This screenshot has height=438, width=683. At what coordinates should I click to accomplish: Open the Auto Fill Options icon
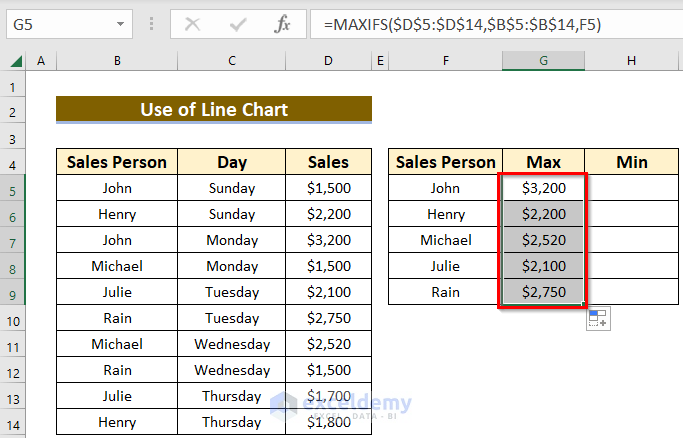point(599,319)
